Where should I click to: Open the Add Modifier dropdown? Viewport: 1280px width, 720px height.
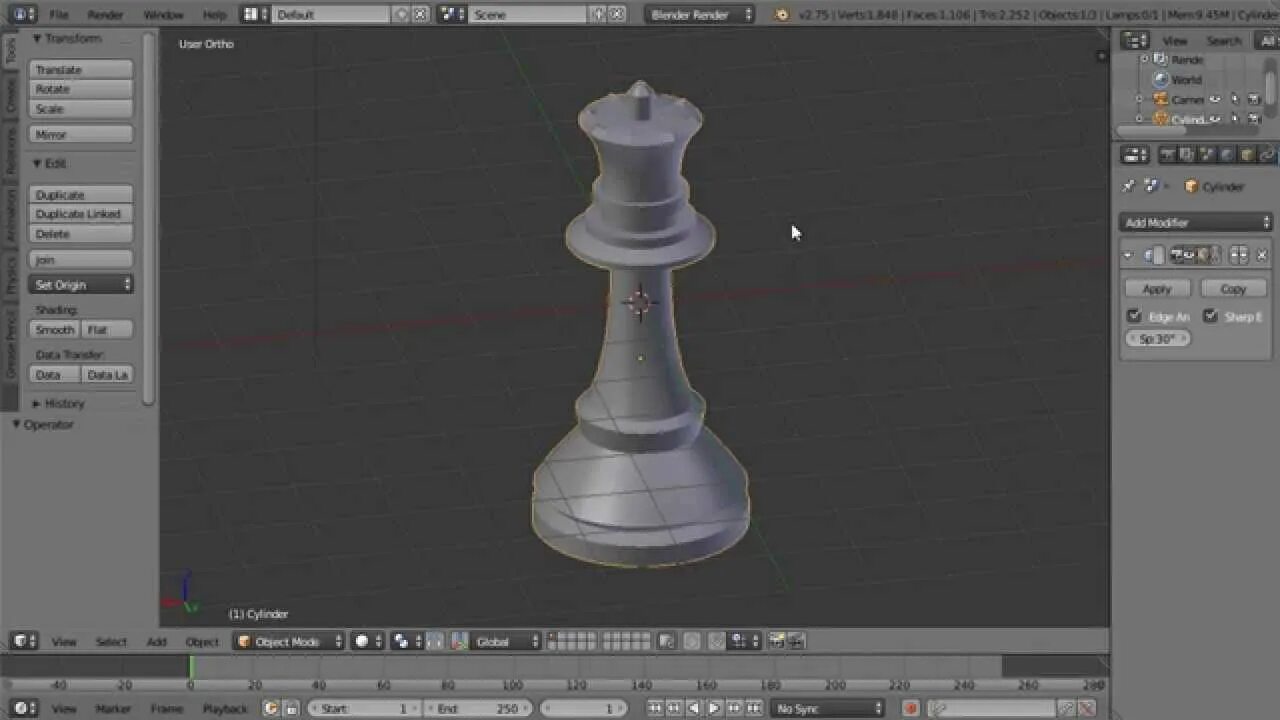point(1195,222)
